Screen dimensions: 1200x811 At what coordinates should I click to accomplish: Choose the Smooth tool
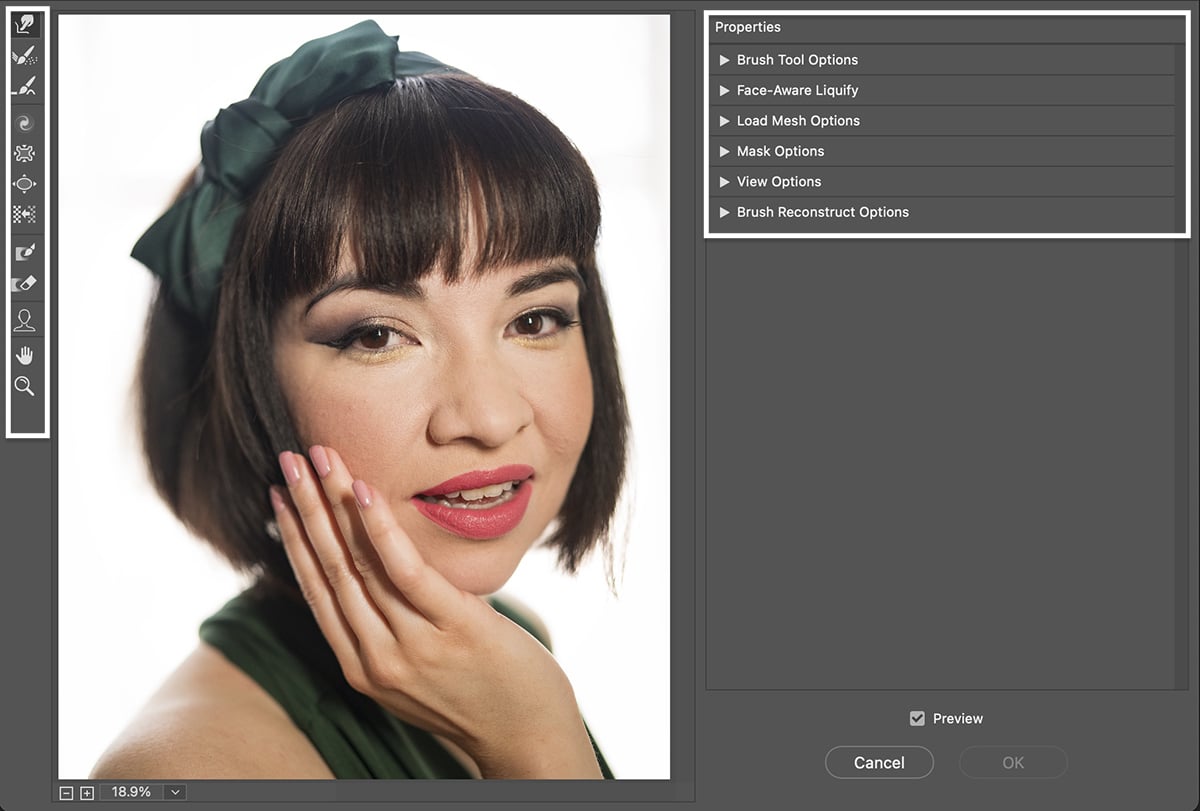pyautogui.click(x=25, y=86)
